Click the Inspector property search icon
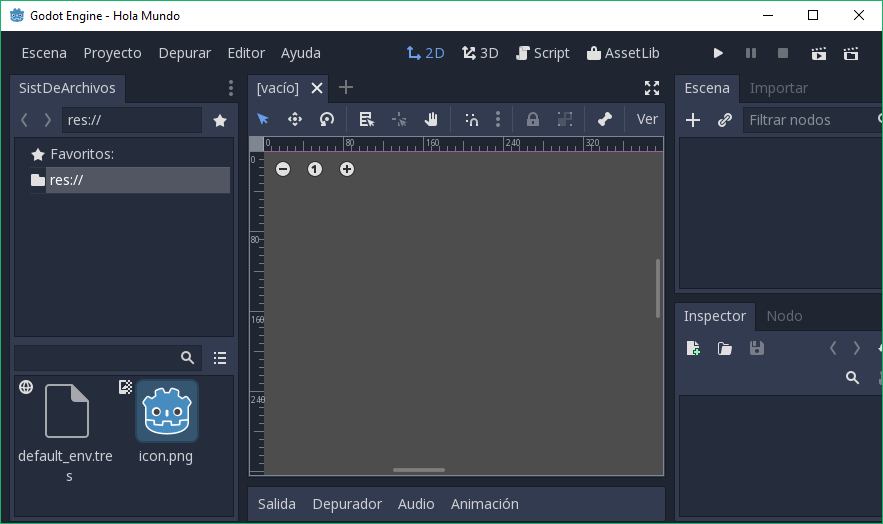The image size is (883, 524). 852,378
